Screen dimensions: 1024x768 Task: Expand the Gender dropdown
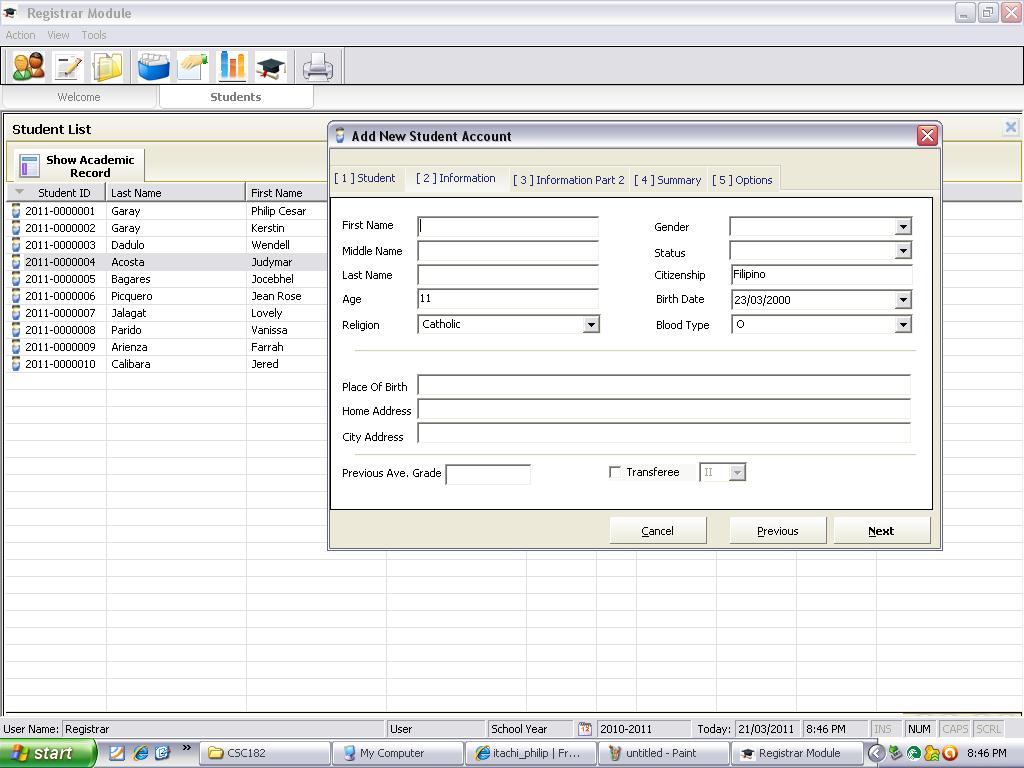click(902, 227)
